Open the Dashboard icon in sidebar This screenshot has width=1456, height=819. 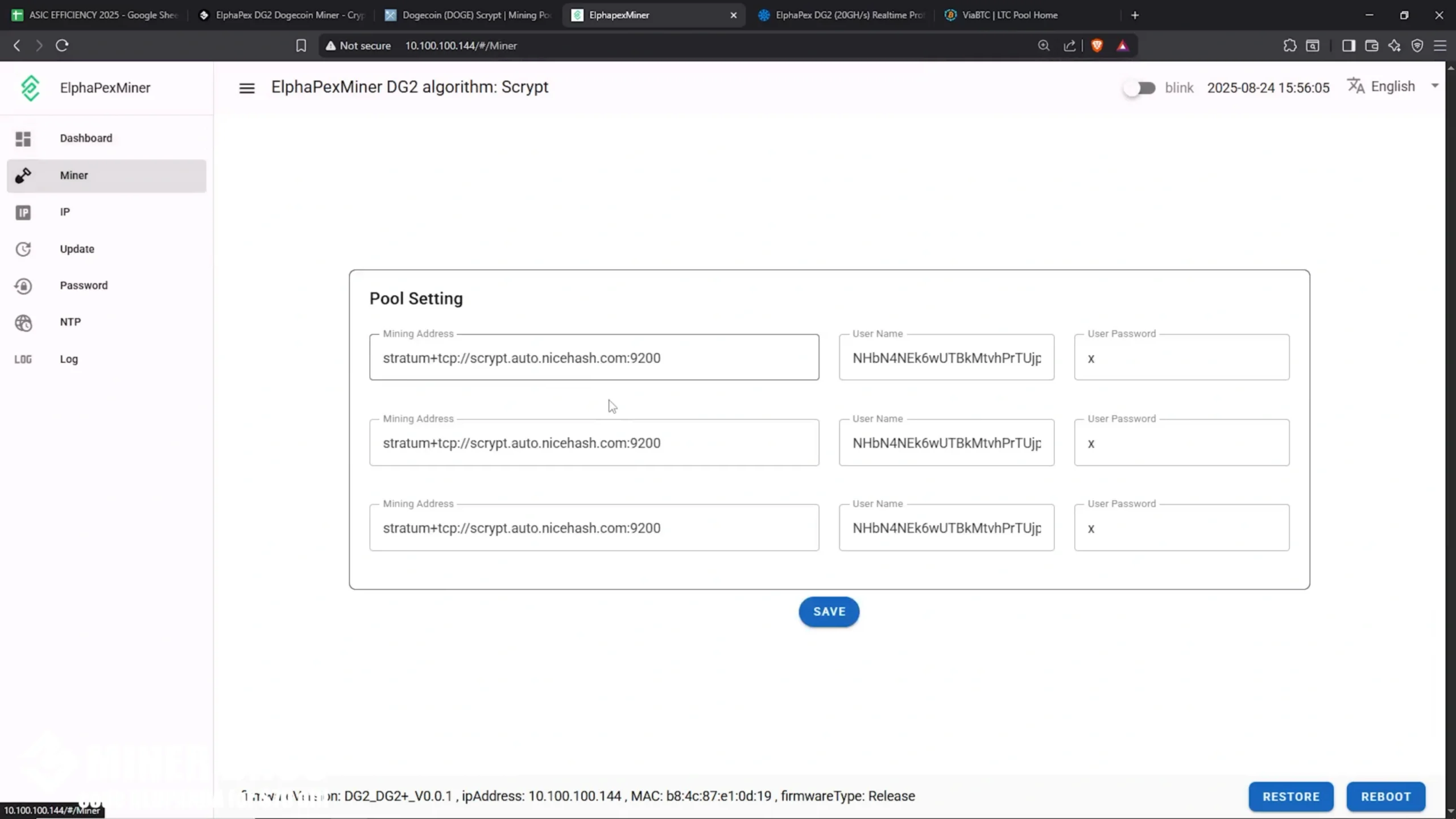(x=23, y=139)
